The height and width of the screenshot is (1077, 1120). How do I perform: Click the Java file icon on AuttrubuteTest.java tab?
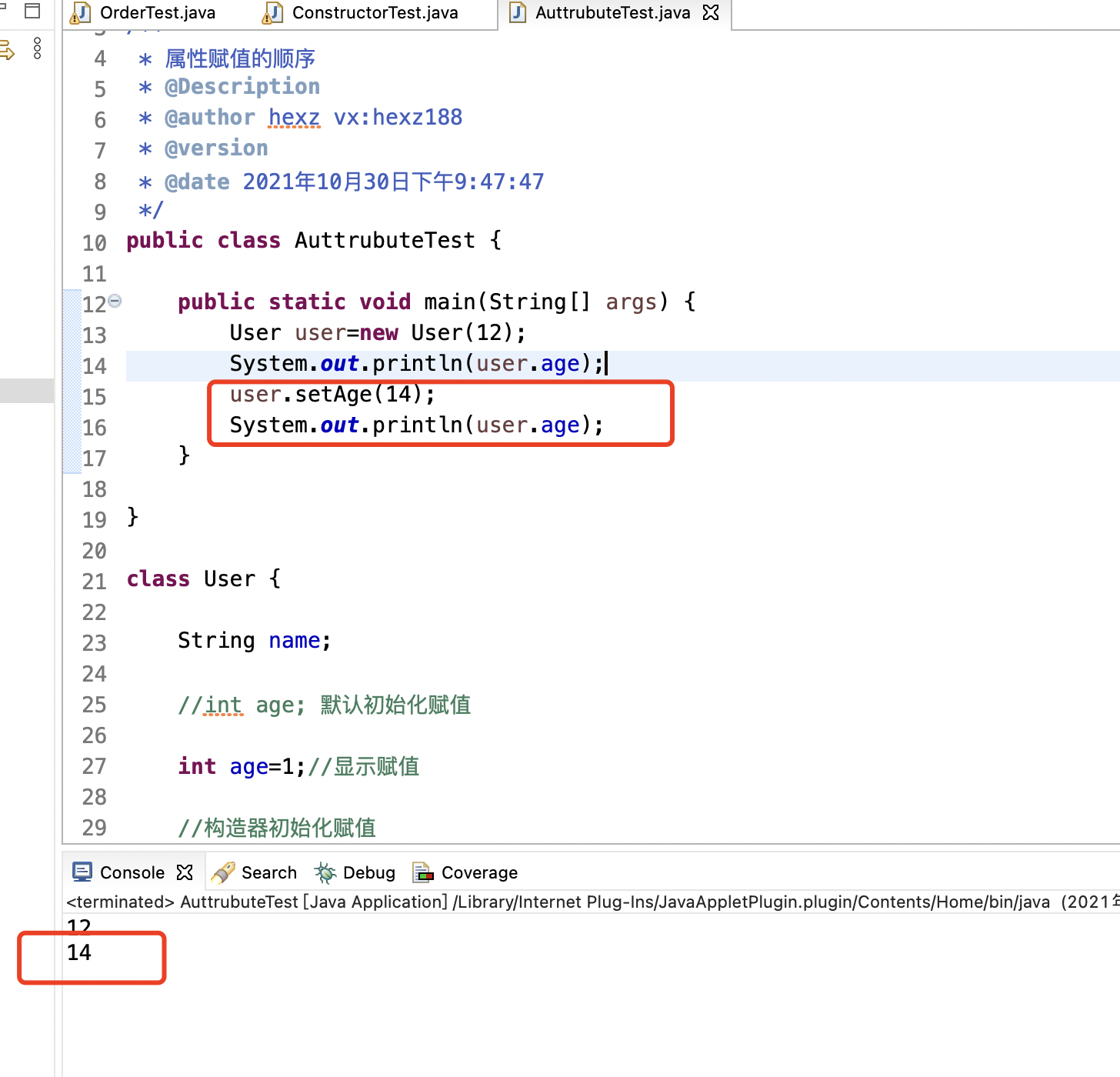[518, 12]
